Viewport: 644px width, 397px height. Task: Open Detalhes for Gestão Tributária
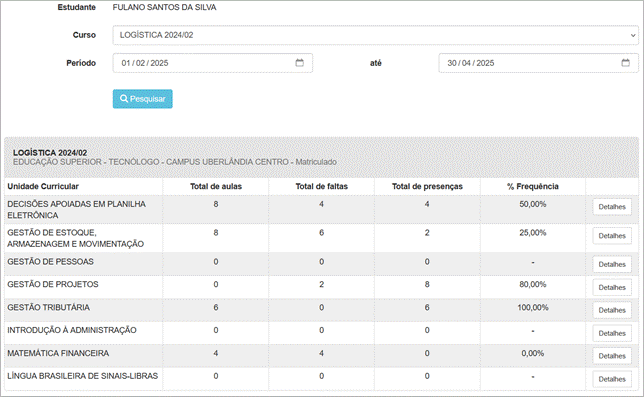point(612,310)
